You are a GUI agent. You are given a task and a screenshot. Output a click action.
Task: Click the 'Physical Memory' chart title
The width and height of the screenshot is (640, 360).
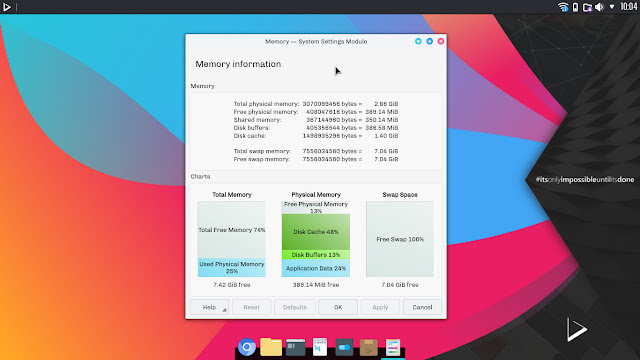click(316, 195)
